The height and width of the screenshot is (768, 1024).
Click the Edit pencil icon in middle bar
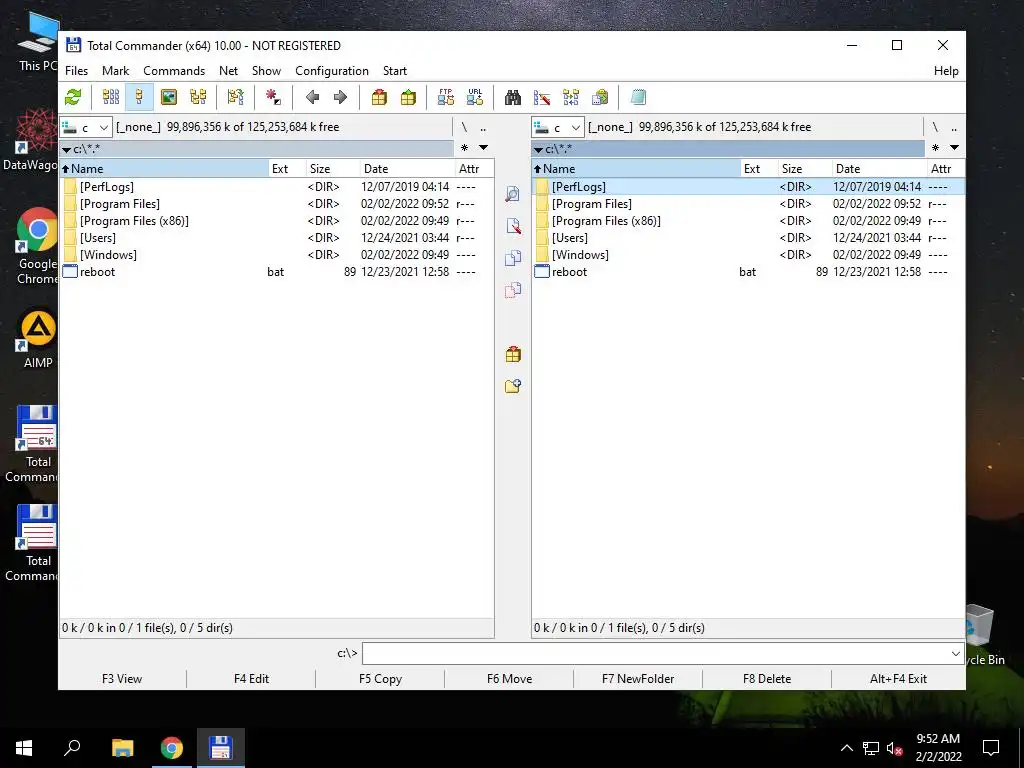pyautogui.click(x=513, y=226)
